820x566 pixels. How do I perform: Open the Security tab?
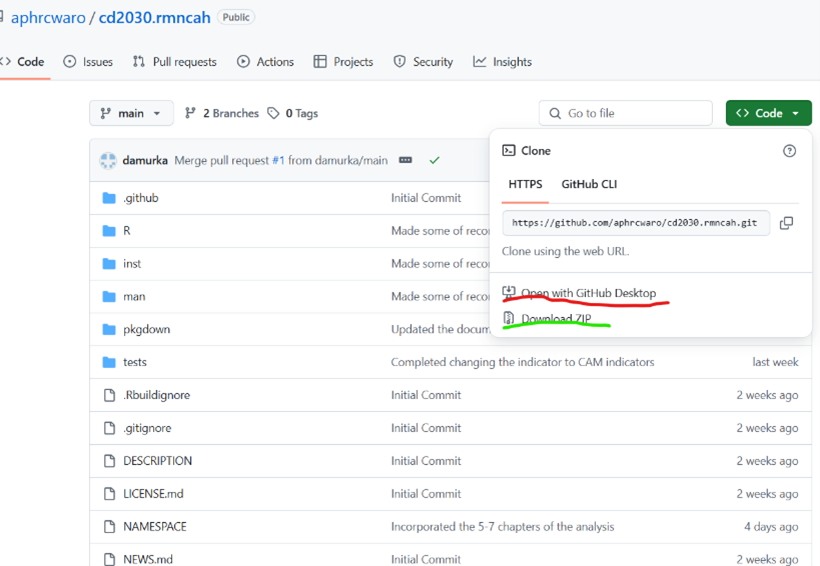pos(423,62)
